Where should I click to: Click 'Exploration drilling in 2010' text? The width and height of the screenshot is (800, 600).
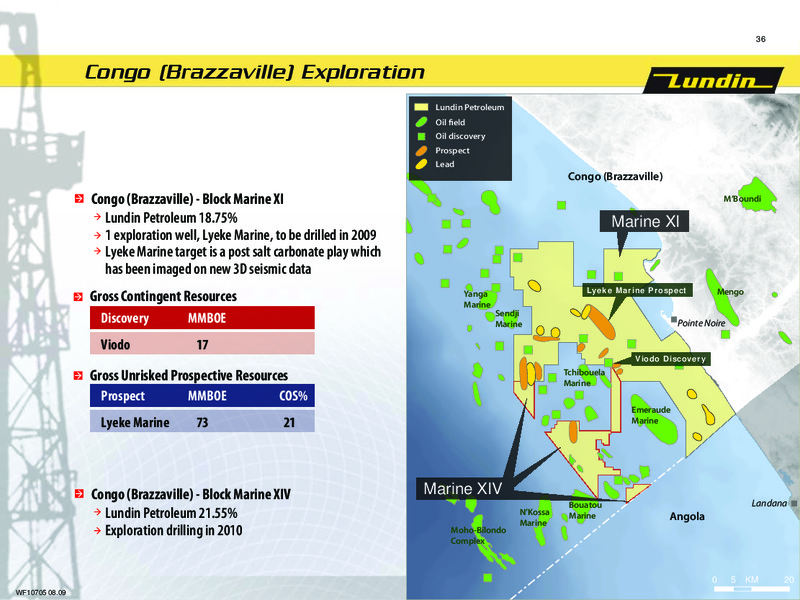173,531
